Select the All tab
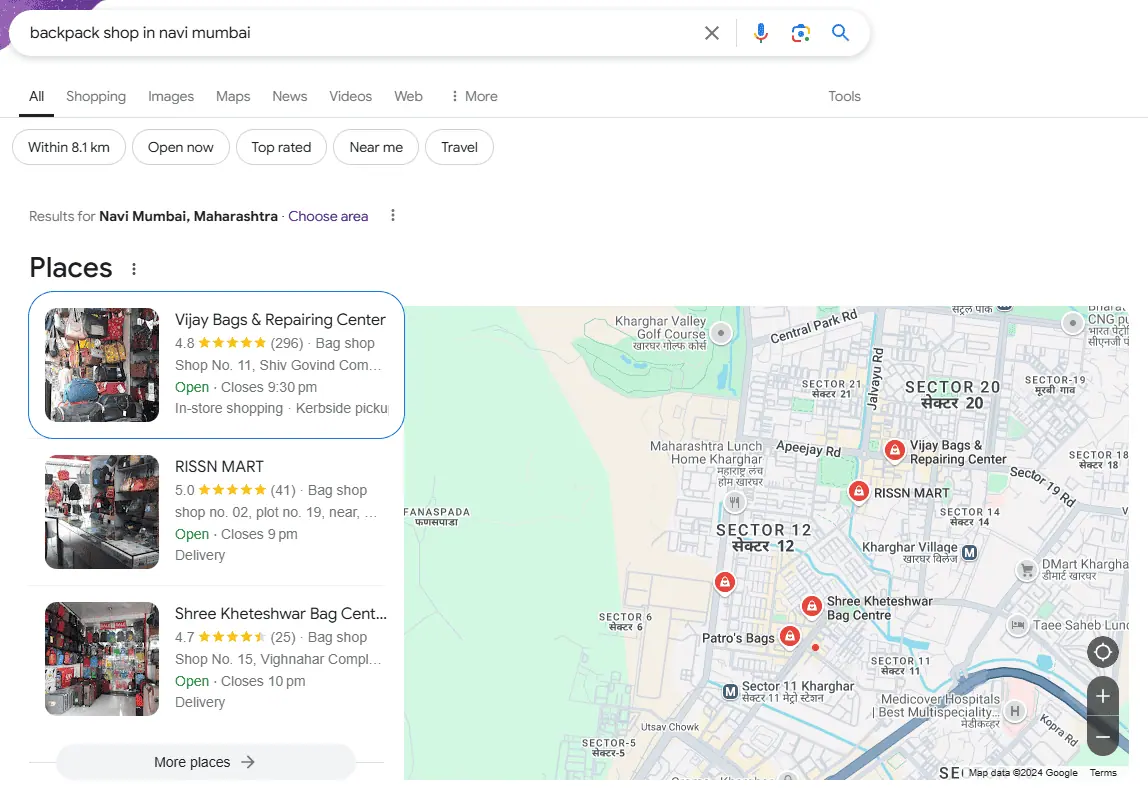Image resolution: width=1148 pixels, height=798 pixels. [x=37, y=96]
